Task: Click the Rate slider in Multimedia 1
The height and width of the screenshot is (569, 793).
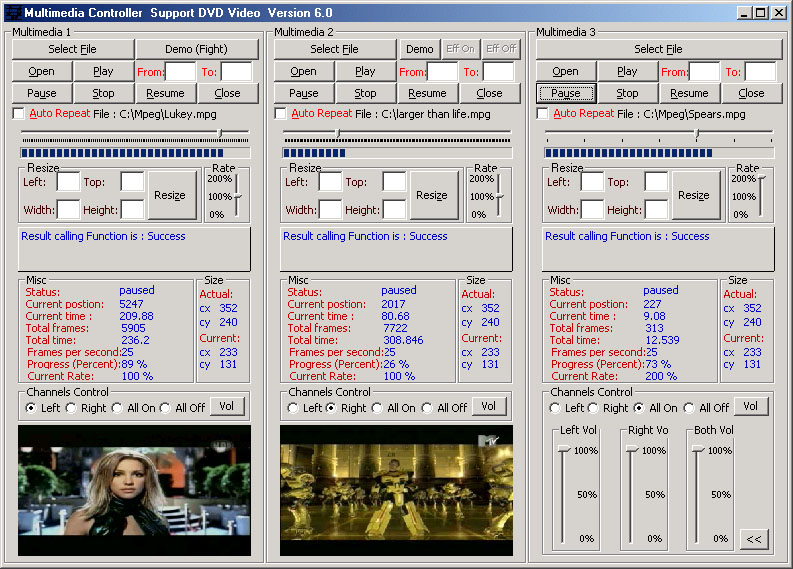Action: tap(237, 196)
